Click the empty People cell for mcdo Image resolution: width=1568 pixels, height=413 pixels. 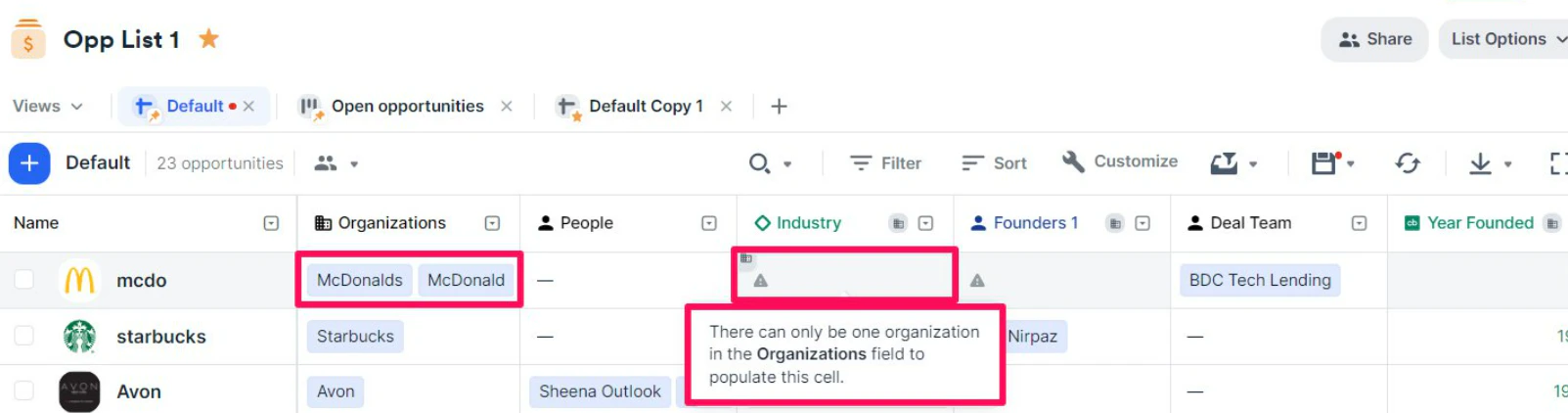click(628, 280)
